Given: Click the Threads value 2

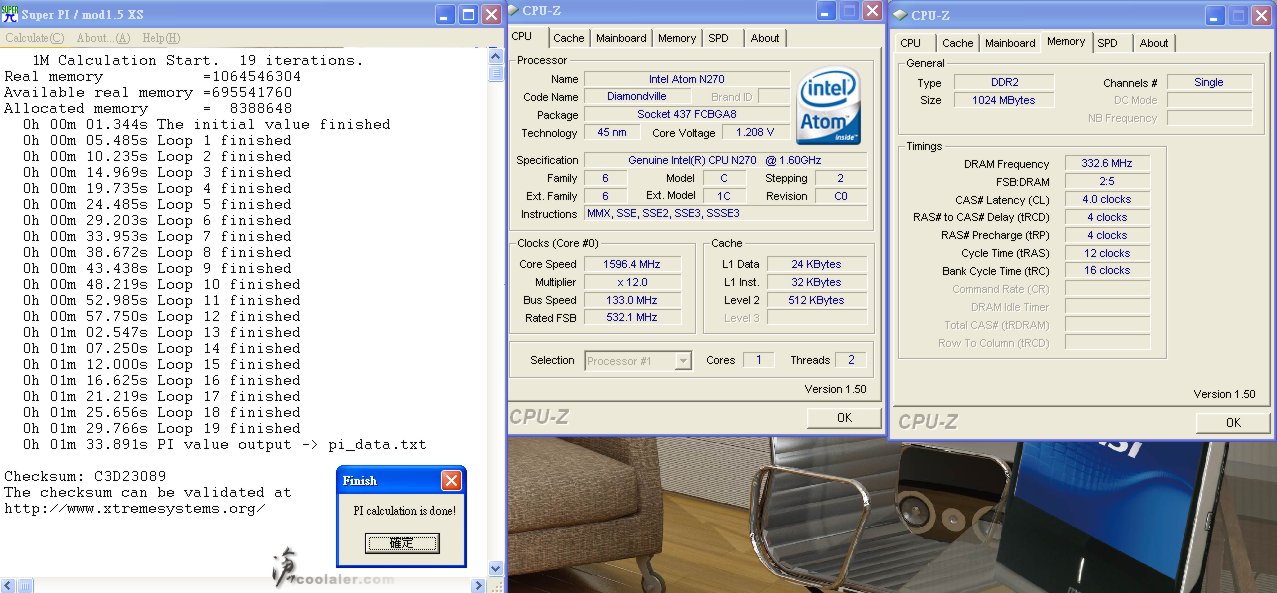Looking at the screenshot, I should 851,360.
